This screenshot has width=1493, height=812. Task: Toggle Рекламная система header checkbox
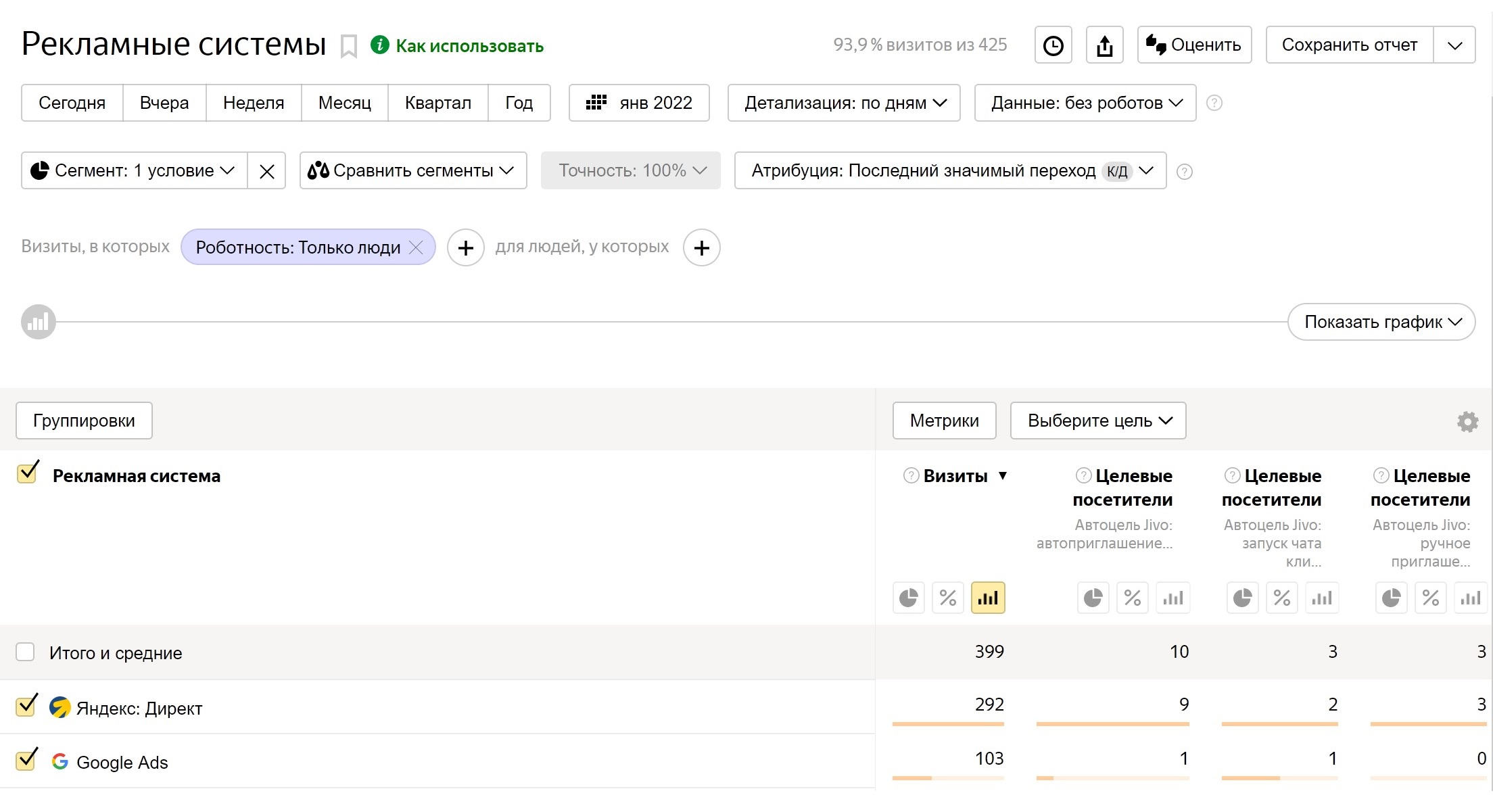27,473
